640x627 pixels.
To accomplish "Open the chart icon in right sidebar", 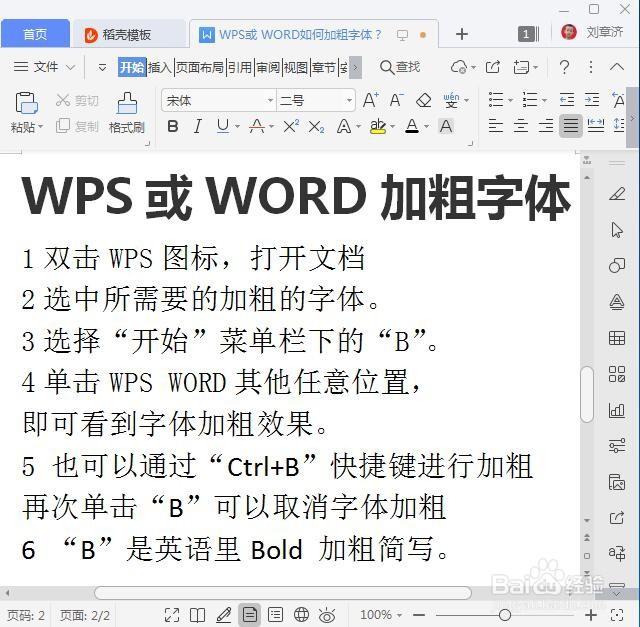I will [x=617, y=410].
